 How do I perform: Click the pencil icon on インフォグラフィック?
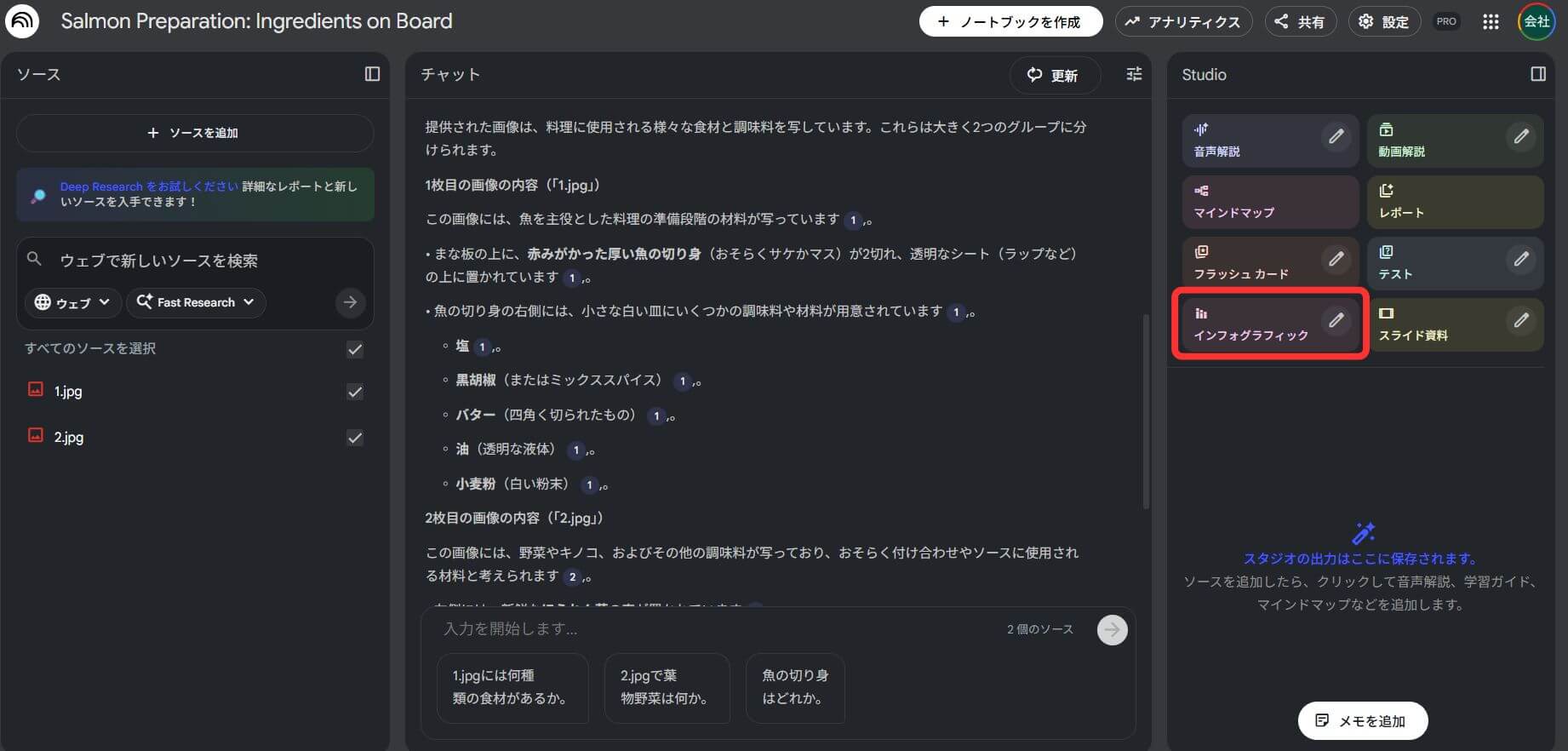[x=1336, y=320]
